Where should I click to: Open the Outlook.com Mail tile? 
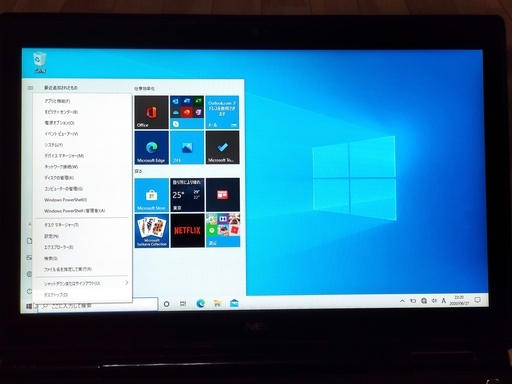pos(222,112)
